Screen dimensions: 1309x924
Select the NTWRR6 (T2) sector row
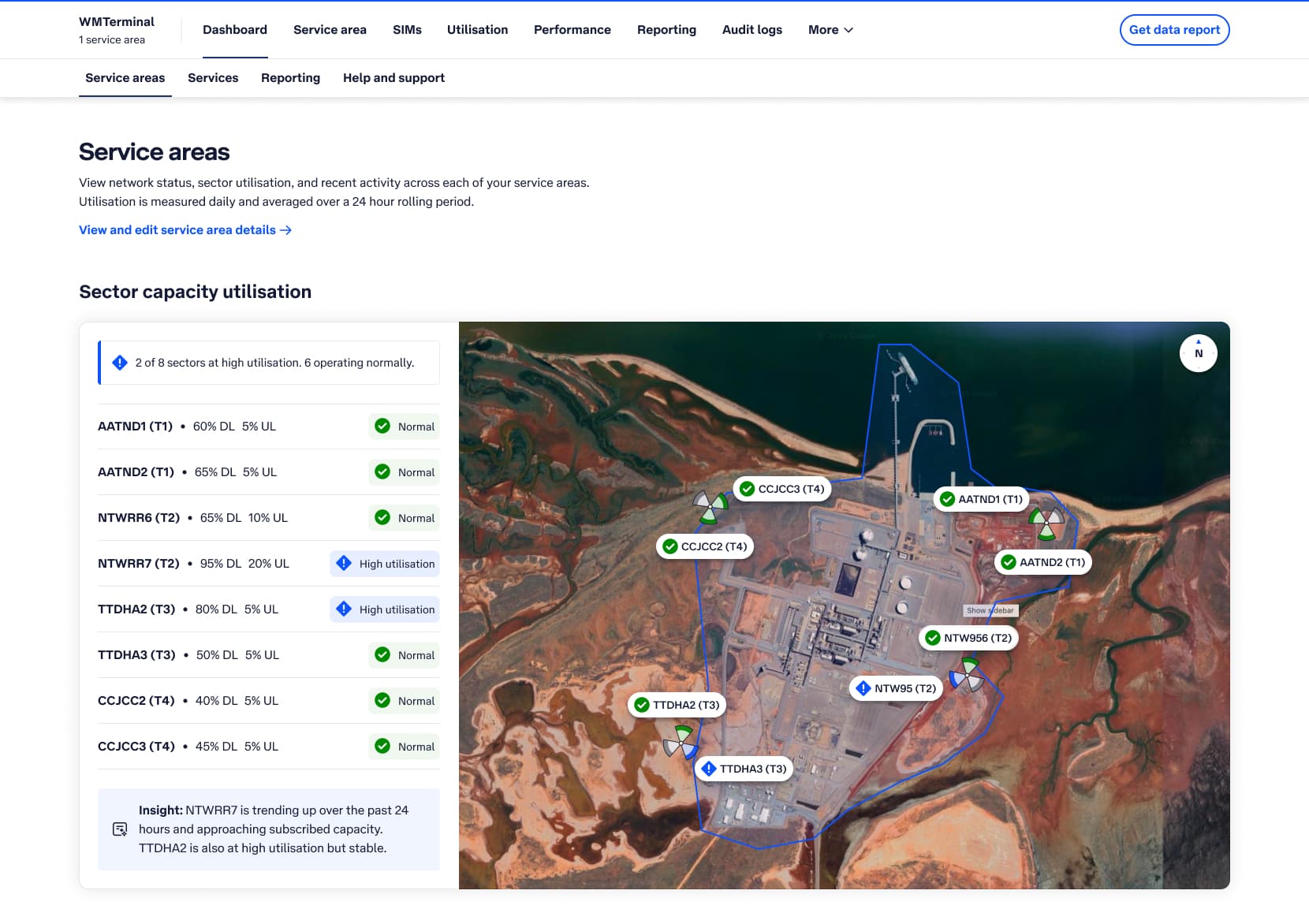click(x=268, y=518)
